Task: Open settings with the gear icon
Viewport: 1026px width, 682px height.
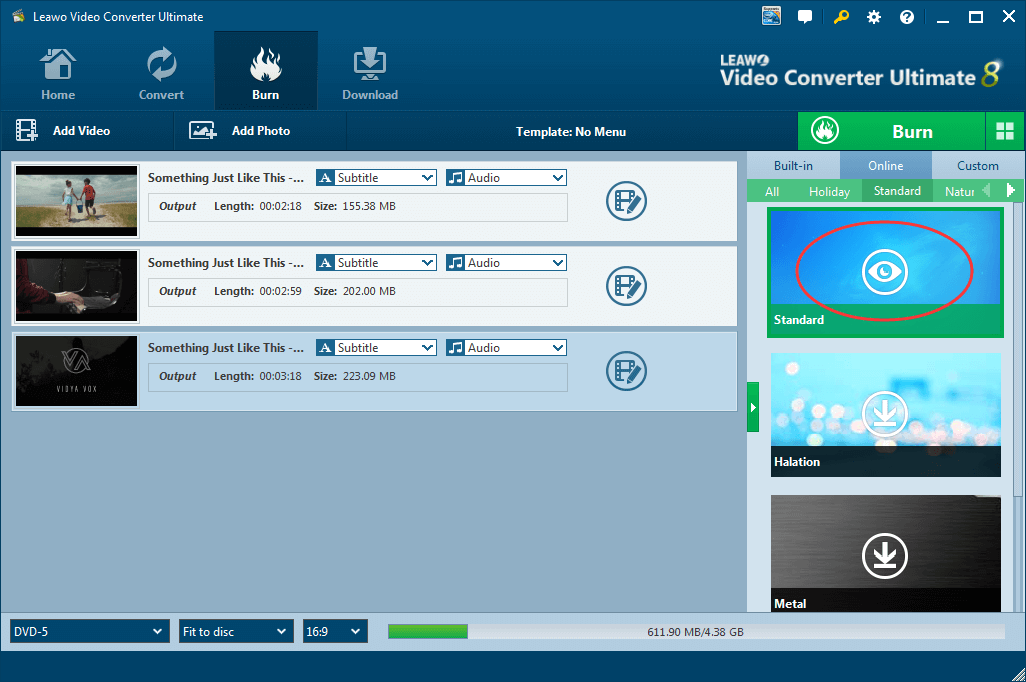Action: point(874,17)
